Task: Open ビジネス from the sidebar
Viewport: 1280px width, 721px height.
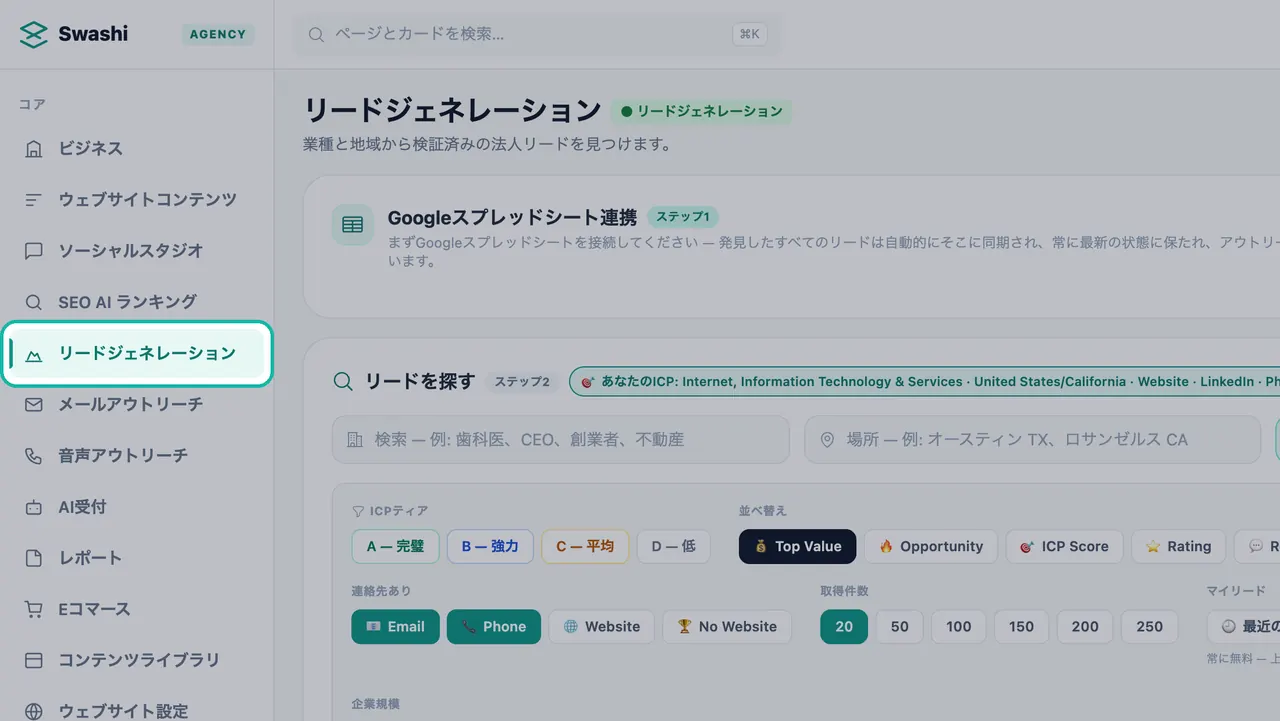Action: pyautogui.click(x=136, y=148)
